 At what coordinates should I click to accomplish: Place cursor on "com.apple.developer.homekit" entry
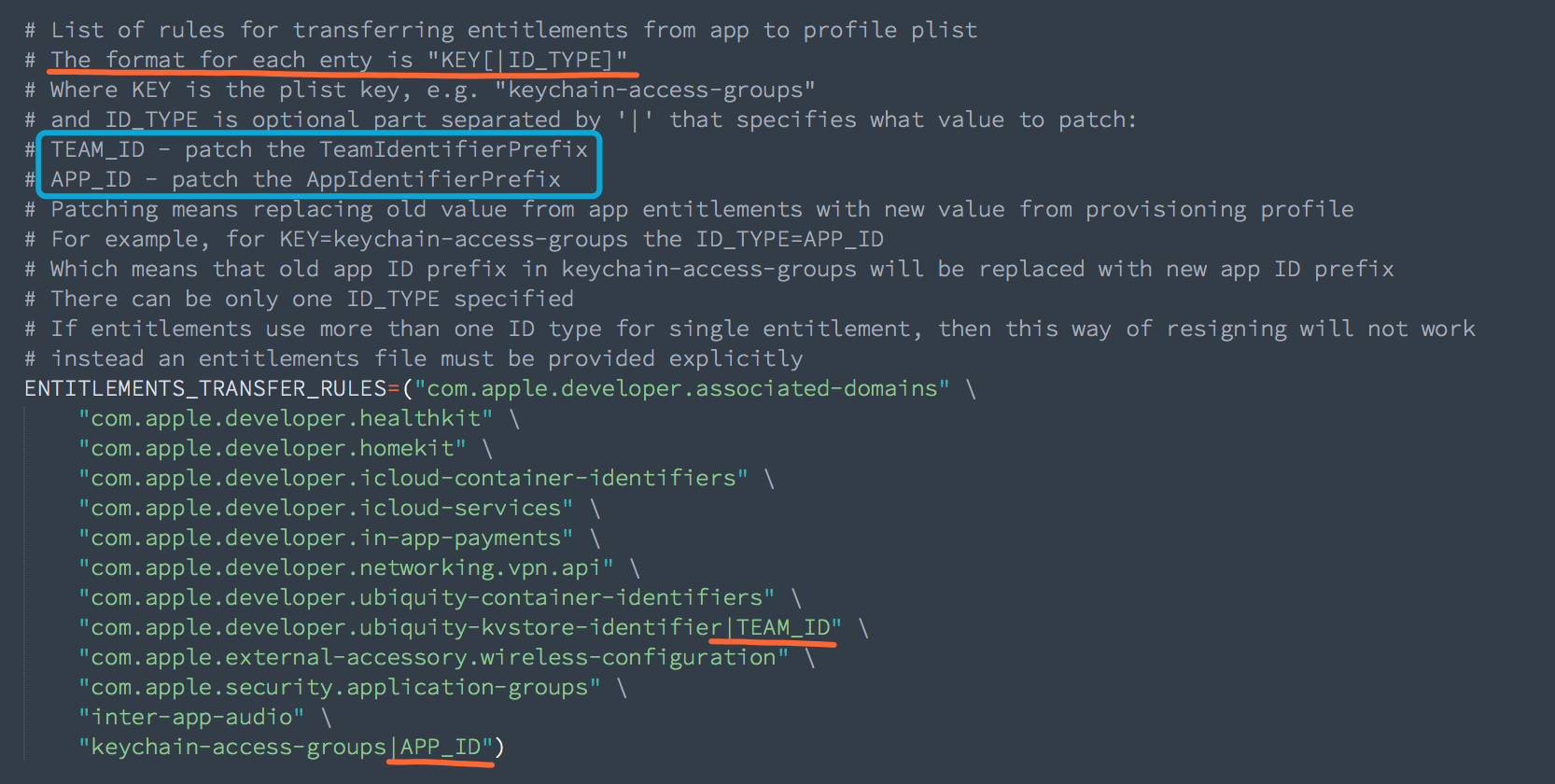273,448
